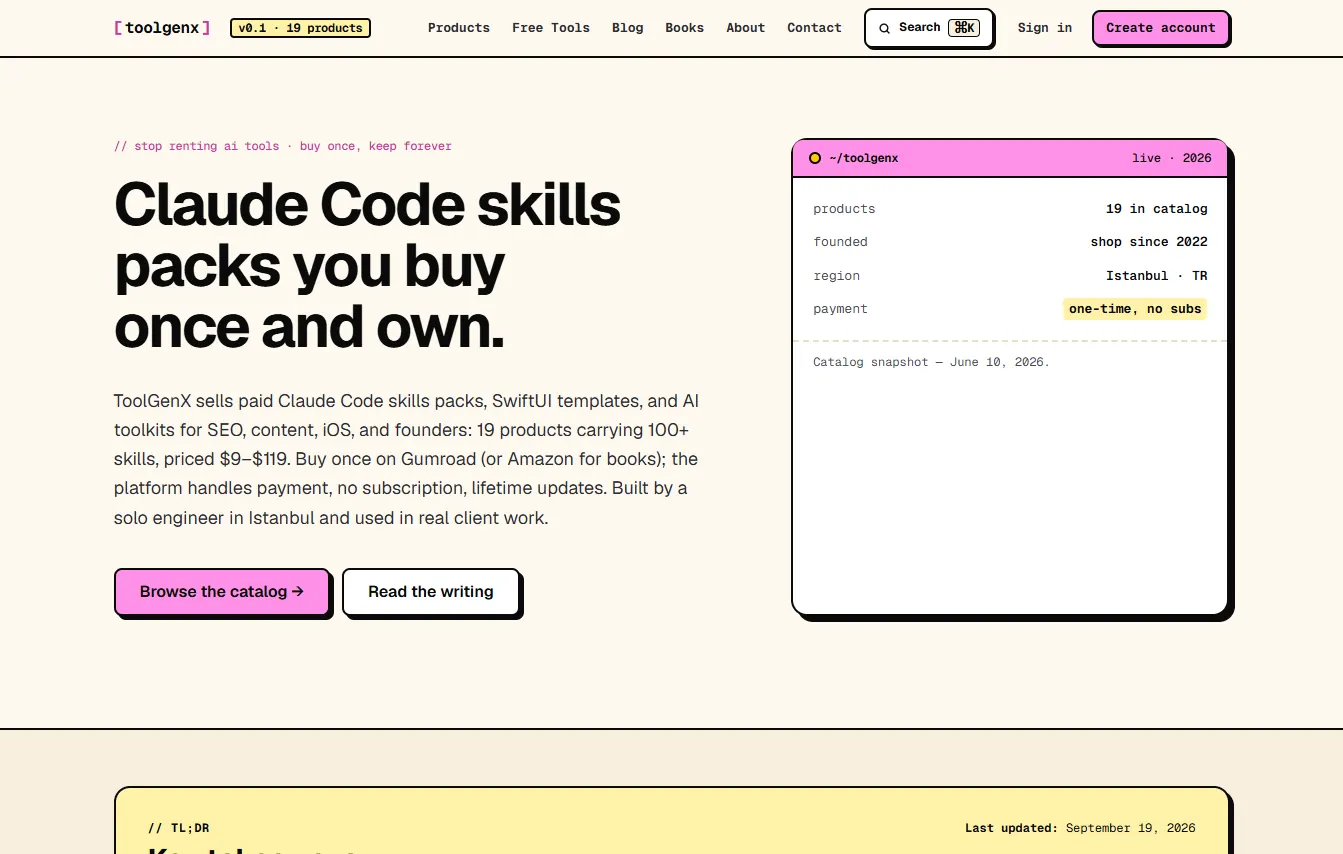Click the Sign in link
1343x854 pixels.
point(1045,28)
